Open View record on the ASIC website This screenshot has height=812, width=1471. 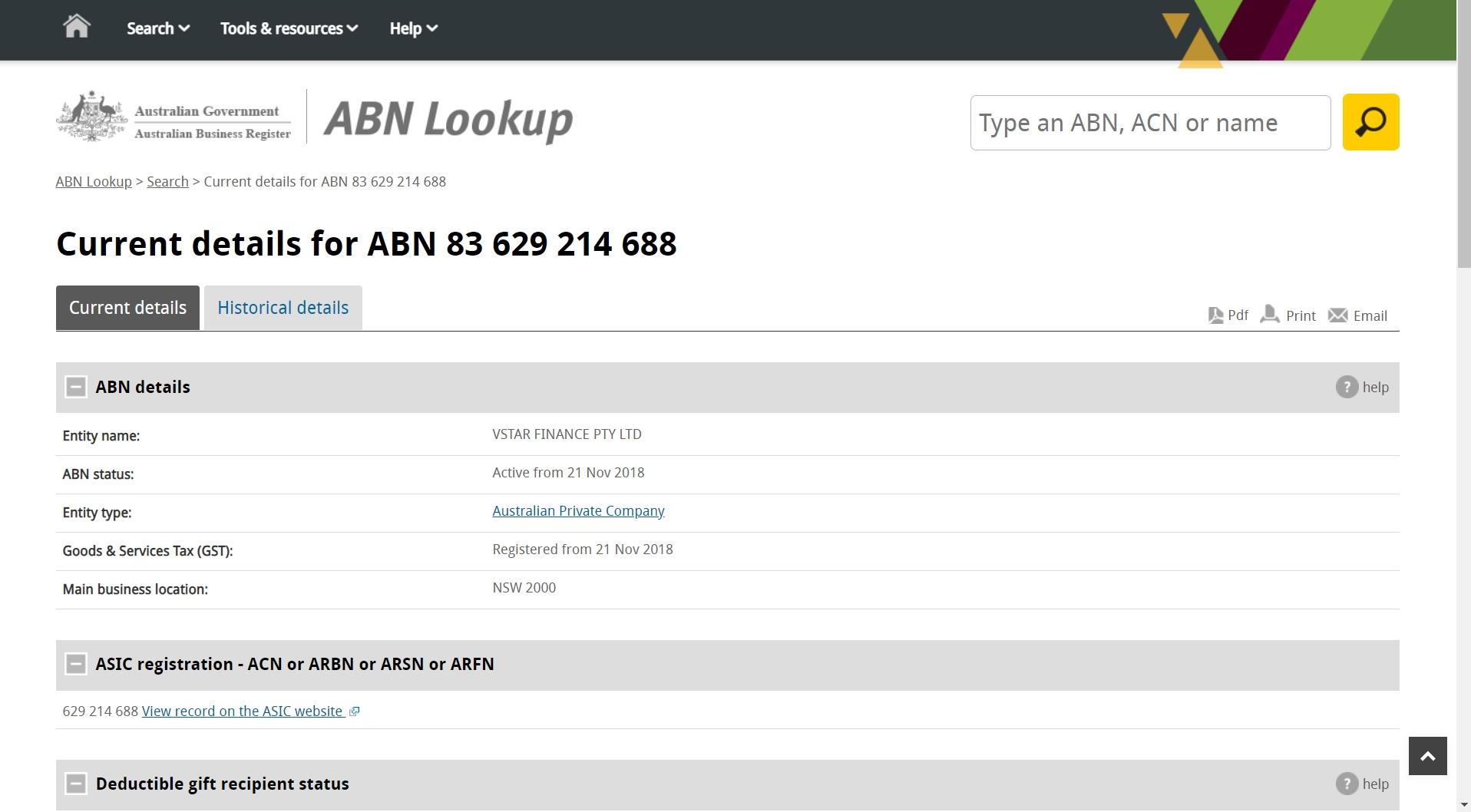point(242,711)
